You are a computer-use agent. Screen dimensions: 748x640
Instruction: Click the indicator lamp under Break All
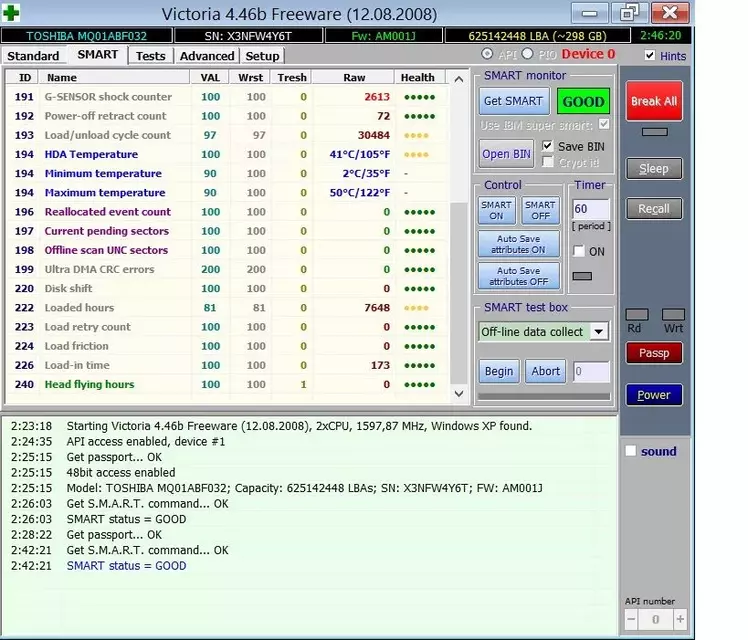click(654, 132)
